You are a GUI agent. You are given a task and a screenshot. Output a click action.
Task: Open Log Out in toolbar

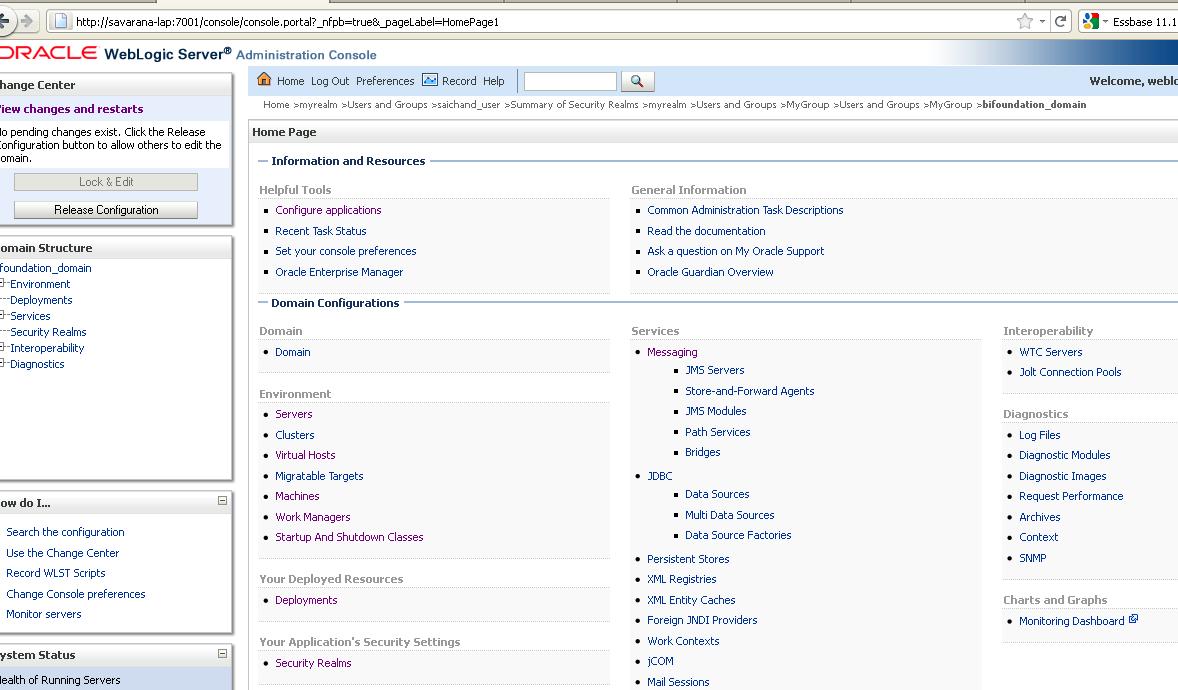click(x=330, y=81)
